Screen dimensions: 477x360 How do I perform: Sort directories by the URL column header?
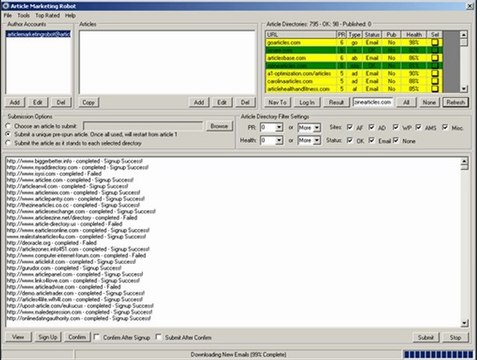pos(301,34)
